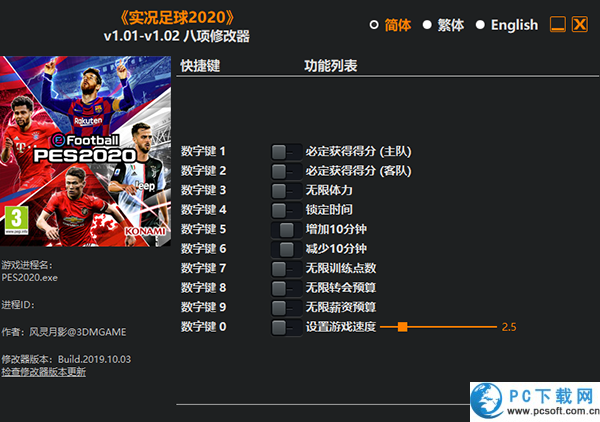This screenshot has height=422, width=600.
Task: Enable the 锁定时间 toggle
Action: click(287, 210)
